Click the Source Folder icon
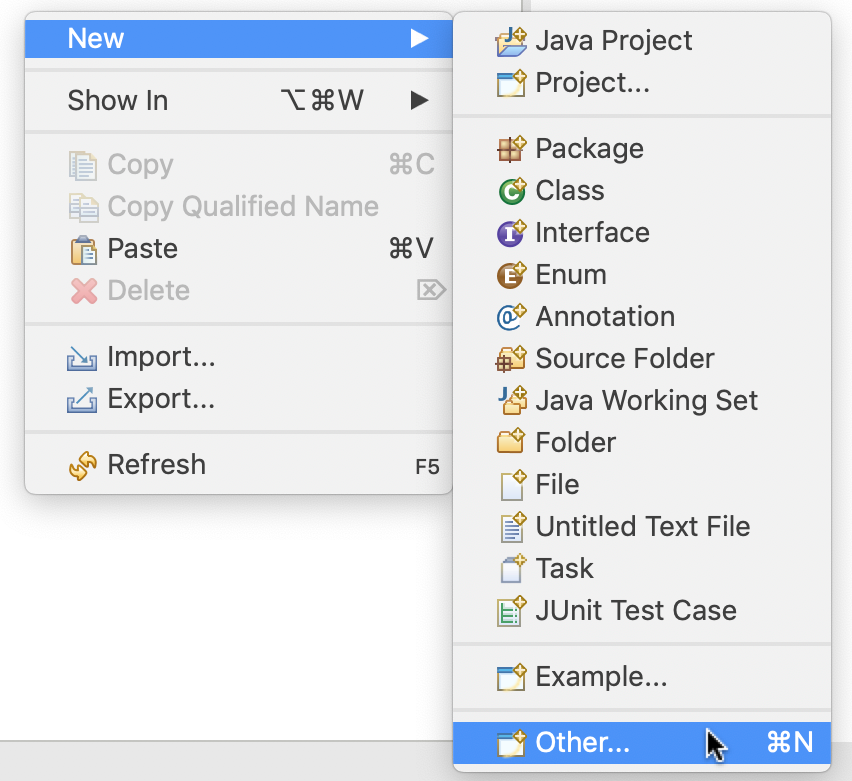 click(x=511, y=358)
